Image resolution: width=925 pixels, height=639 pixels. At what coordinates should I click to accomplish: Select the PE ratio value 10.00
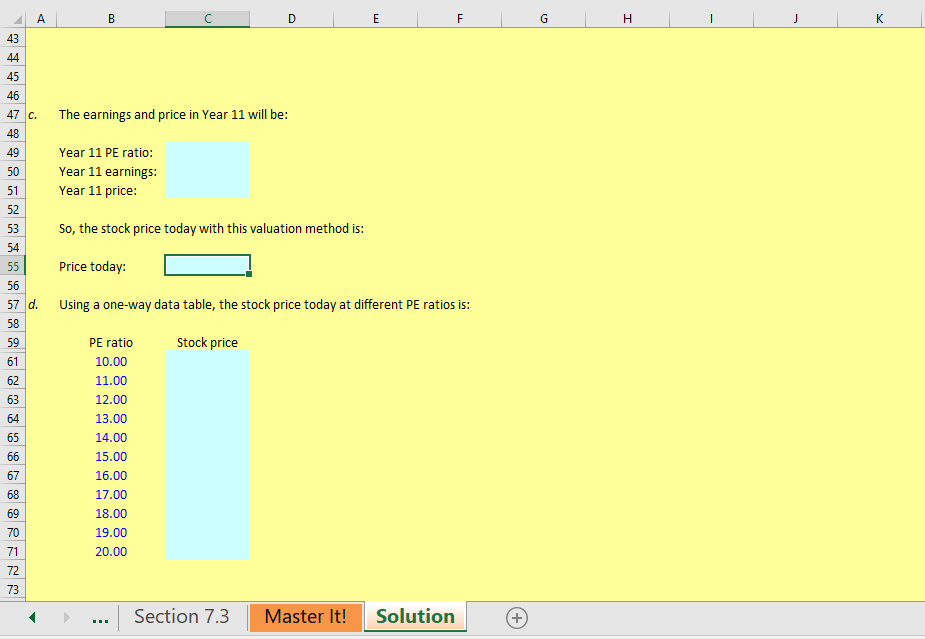(111, 362)
